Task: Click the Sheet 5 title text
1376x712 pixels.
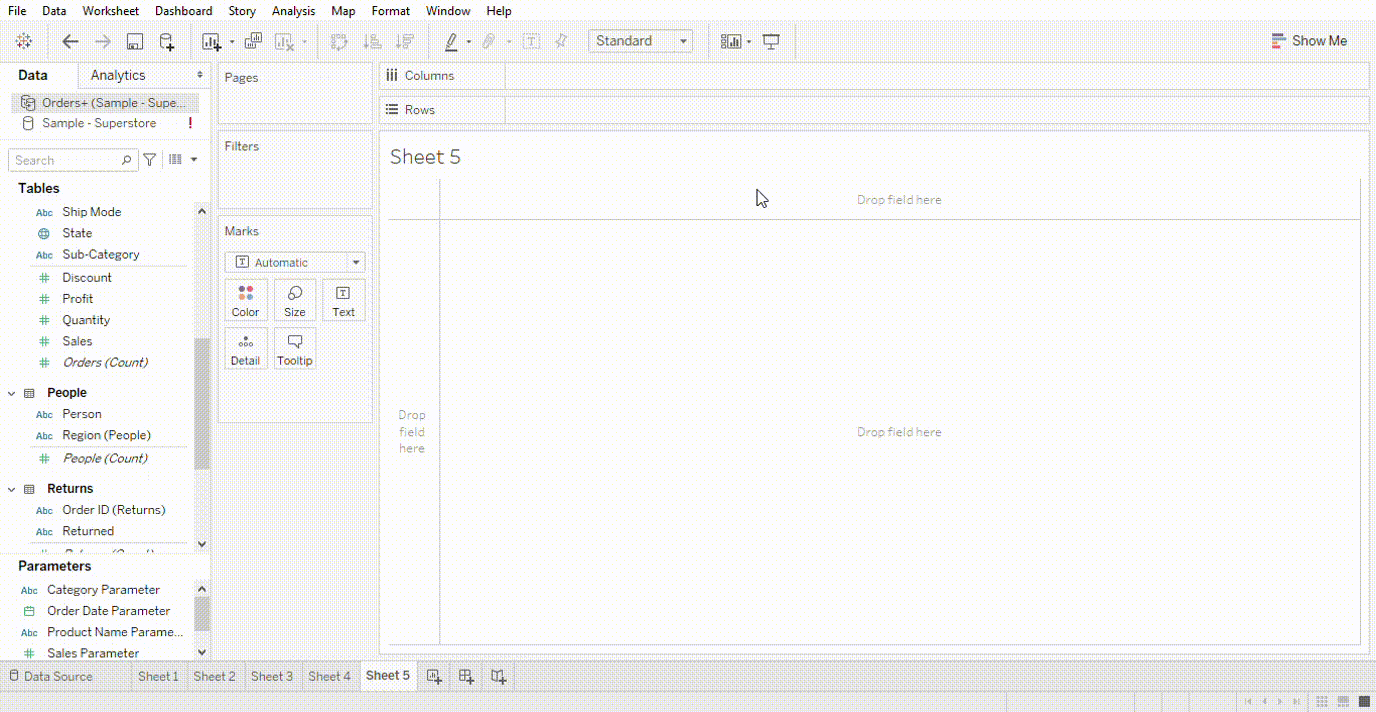Action: pos(425,157)
